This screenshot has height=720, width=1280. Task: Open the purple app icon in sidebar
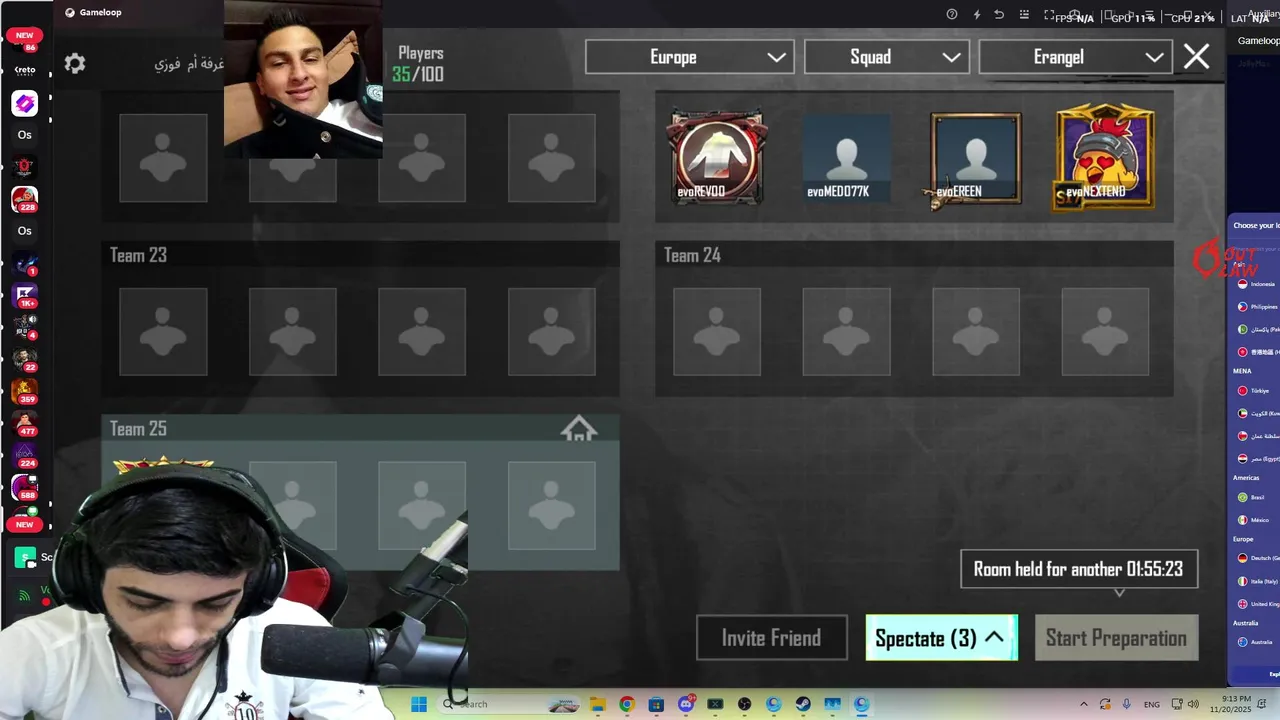coord(25,103)
